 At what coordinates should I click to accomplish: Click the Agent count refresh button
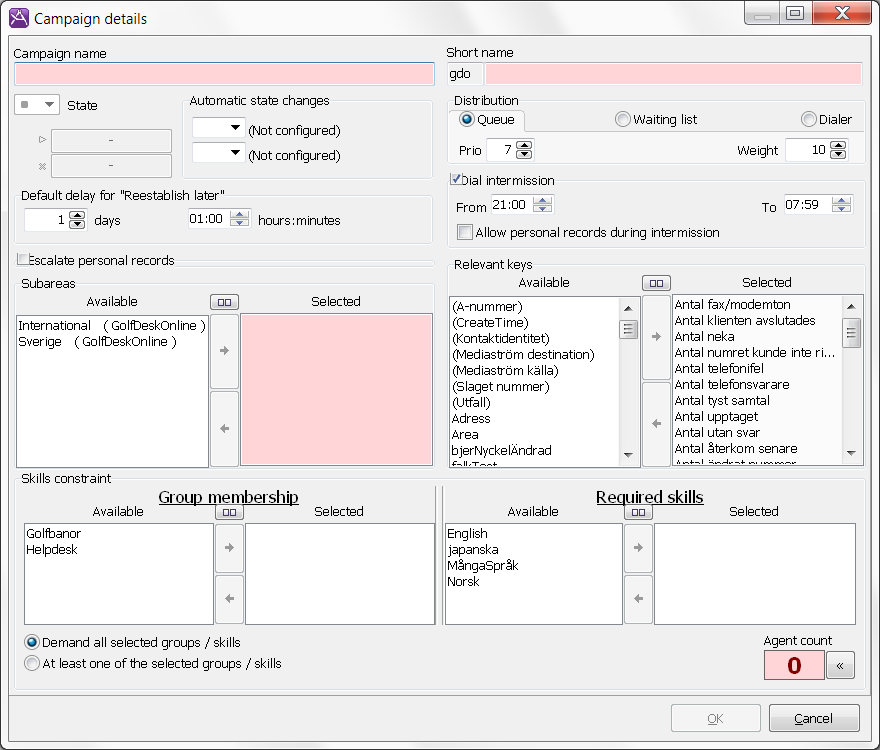841,665
